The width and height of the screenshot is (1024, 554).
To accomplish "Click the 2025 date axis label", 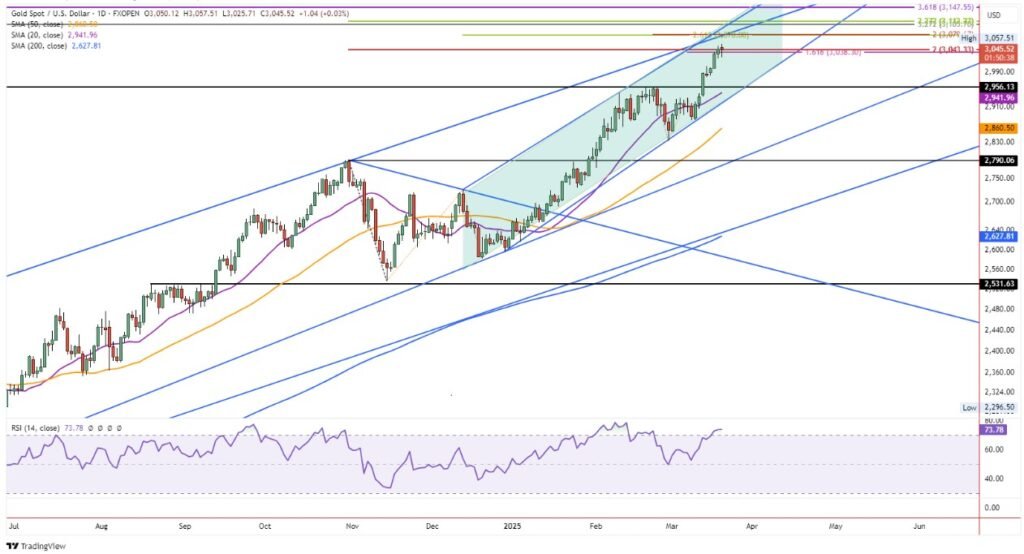I will pos(511,526).
